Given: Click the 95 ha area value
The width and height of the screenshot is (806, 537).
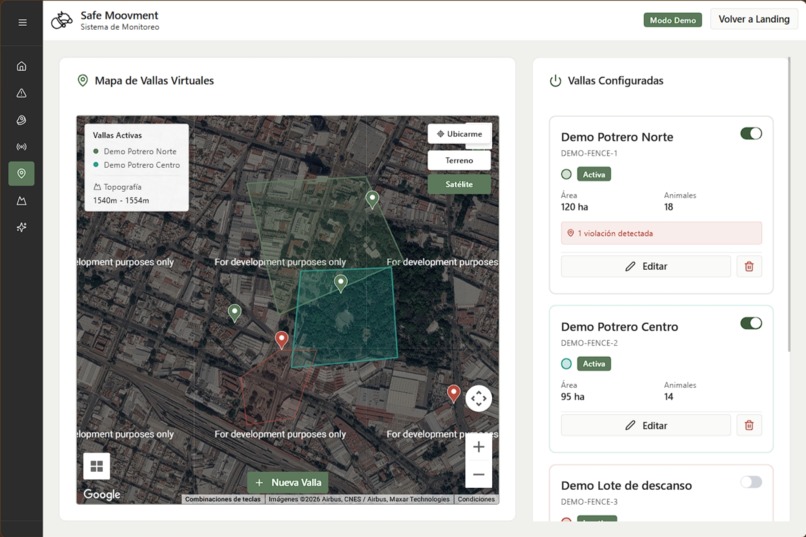Looking at the screenshot, I should pos(573,397).
